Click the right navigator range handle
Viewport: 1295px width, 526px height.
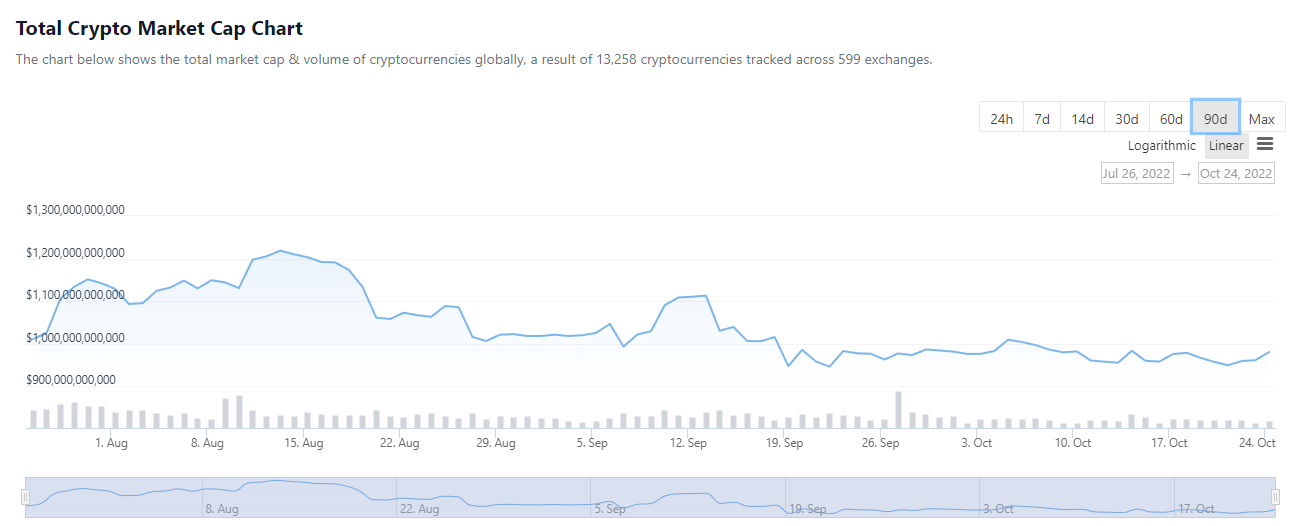point(1275,497)
